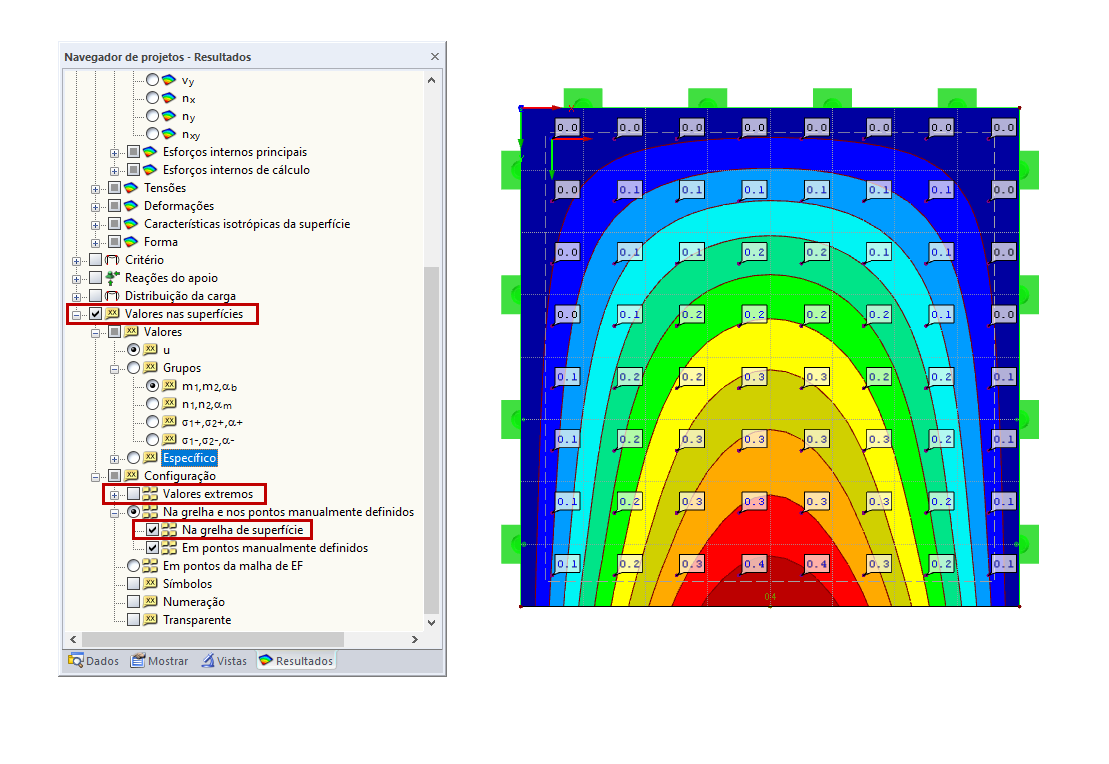Switch to the Resultados tab

pos(296,661)
